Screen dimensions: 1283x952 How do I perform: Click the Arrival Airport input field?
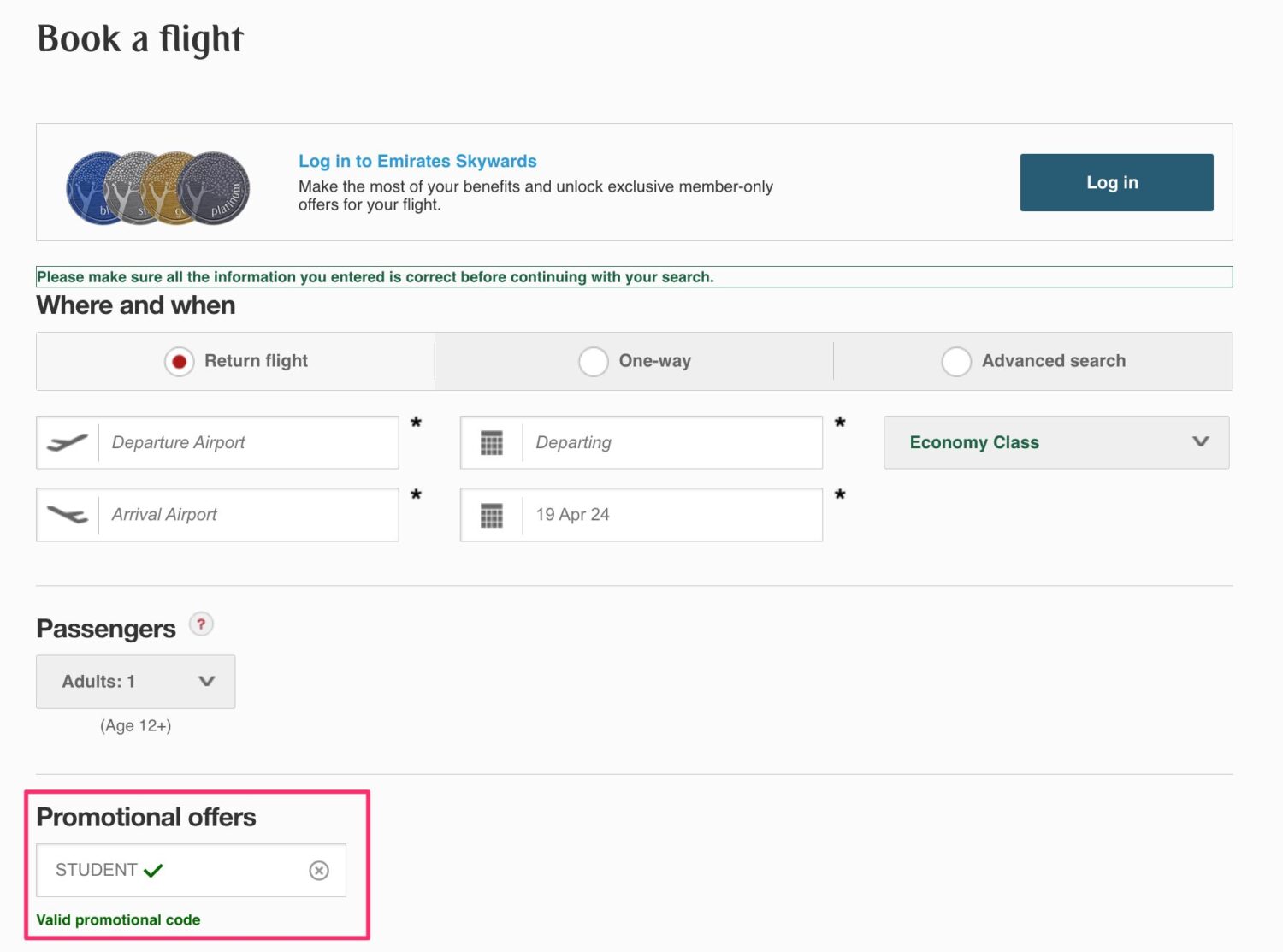coord(248,515)
